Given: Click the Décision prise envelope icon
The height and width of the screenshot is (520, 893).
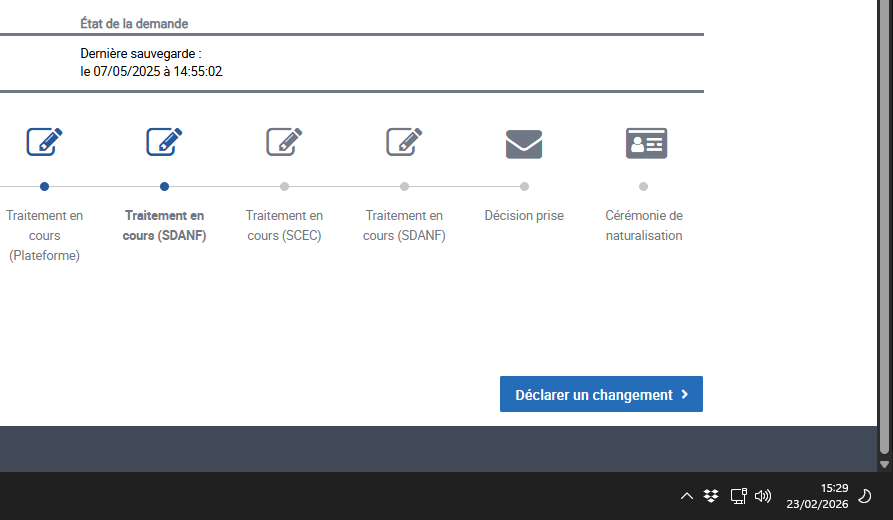Looking at the screenshot, I should [x=524, y=144].
